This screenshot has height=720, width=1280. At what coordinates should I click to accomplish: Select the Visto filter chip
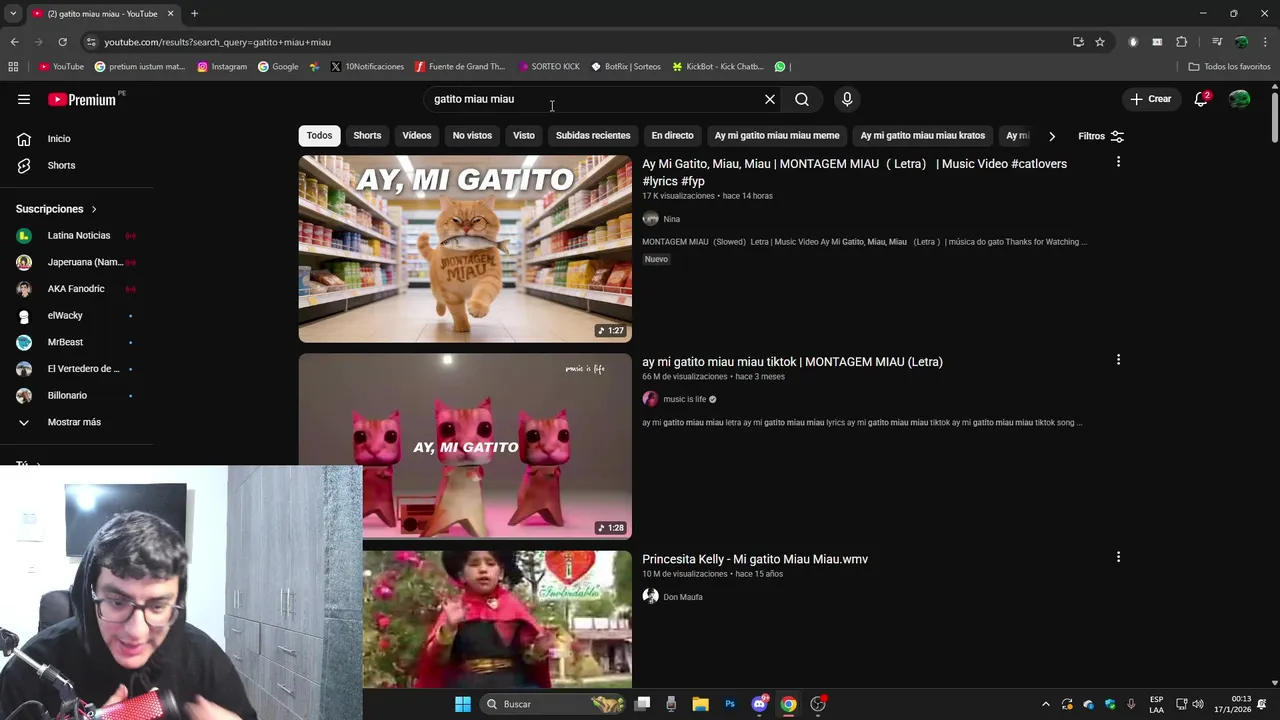pyautogui.click(x=524, y=136)
